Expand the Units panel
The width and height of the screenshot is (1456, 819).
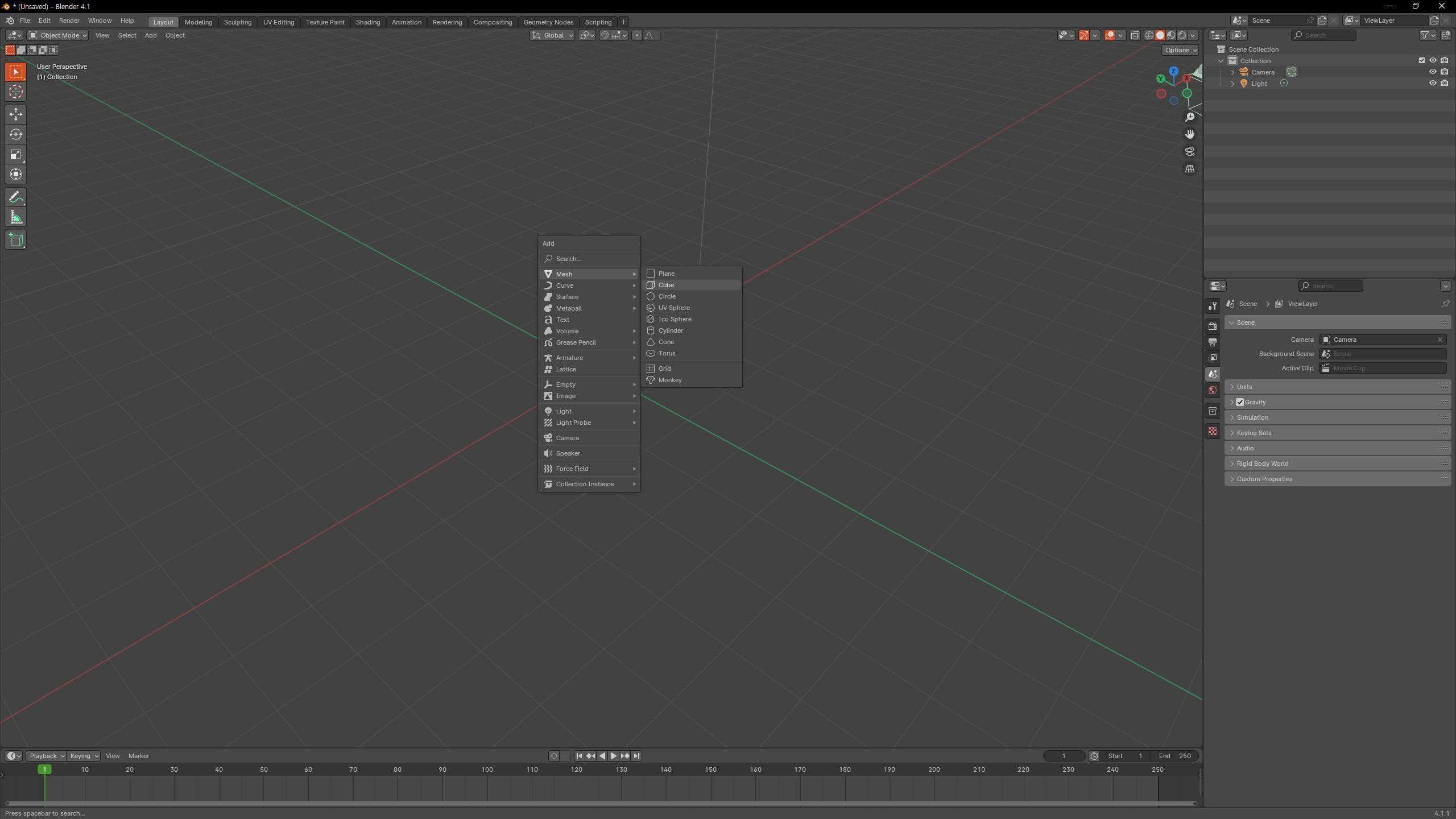pos(1337,387)
